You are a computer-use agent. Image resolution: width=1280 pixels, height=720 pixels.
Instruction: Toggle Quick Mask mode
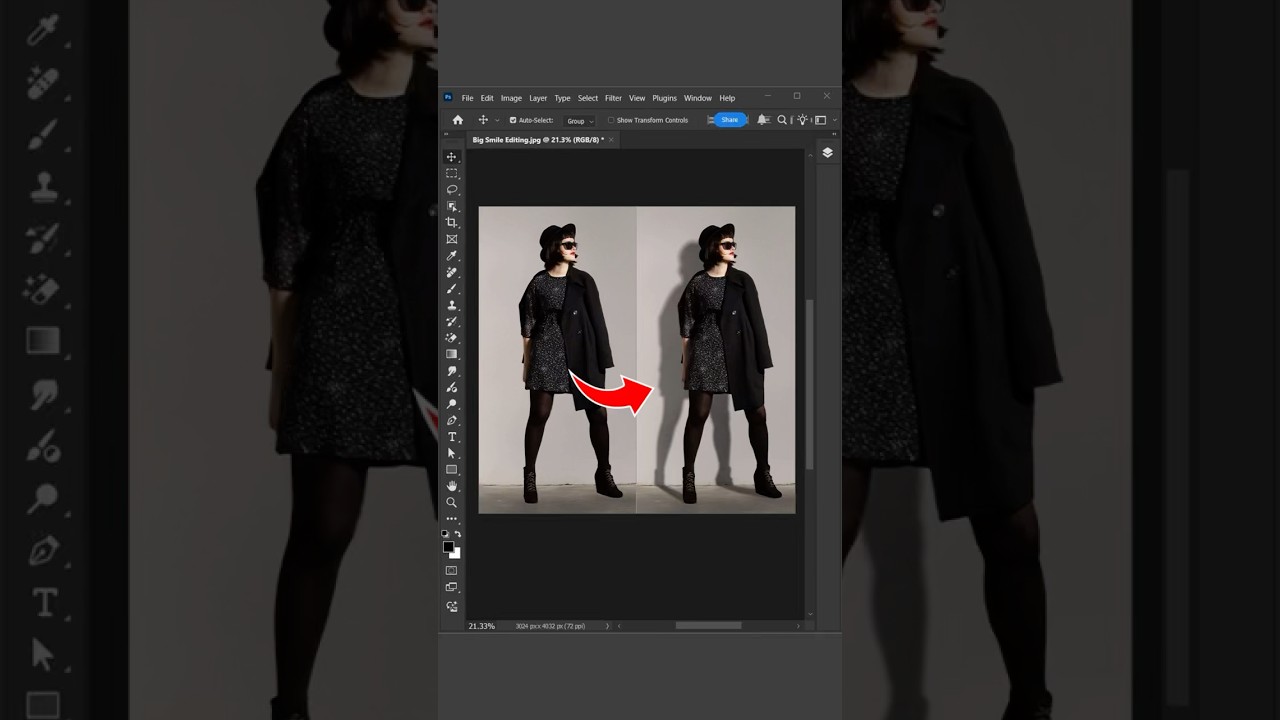tap(451, 571)
